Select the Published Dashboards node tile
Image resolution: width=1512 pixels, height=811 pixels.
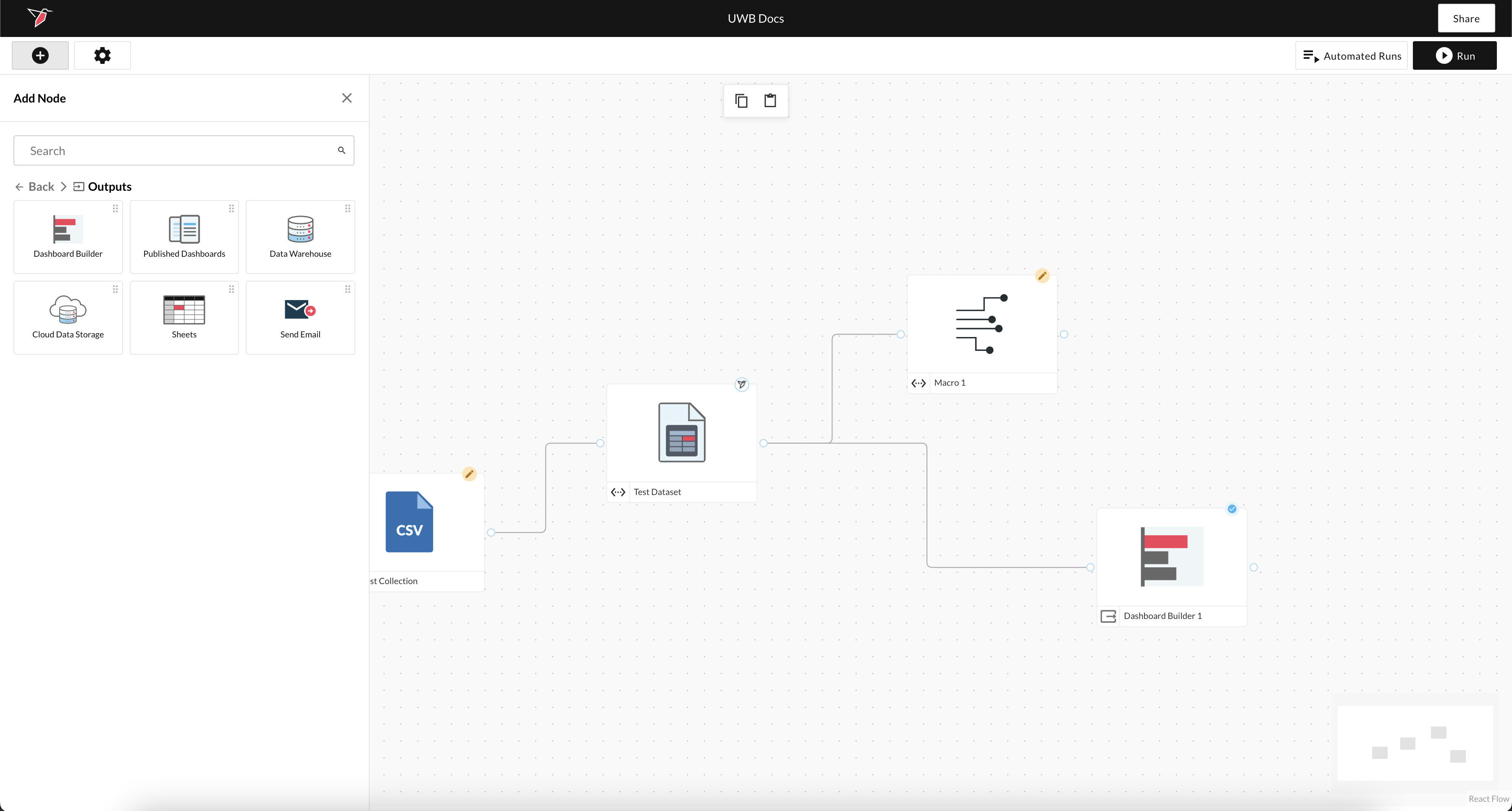[184, 237]
